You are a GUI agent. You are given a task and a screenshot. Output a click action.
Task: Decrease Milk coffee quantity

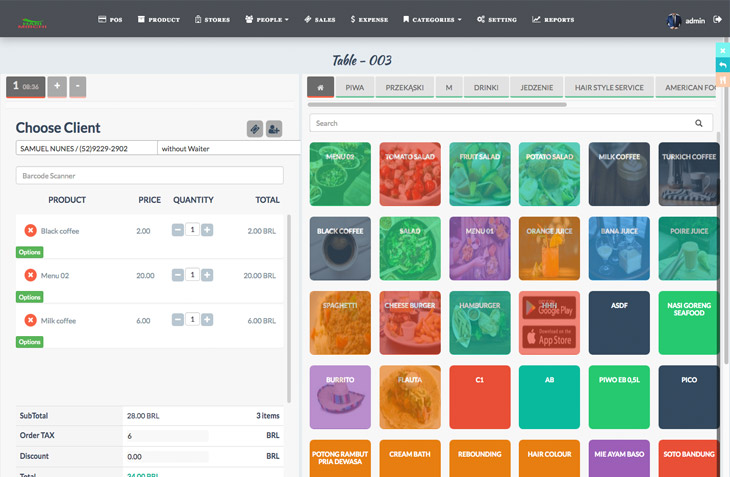click(x=178, y=320)
